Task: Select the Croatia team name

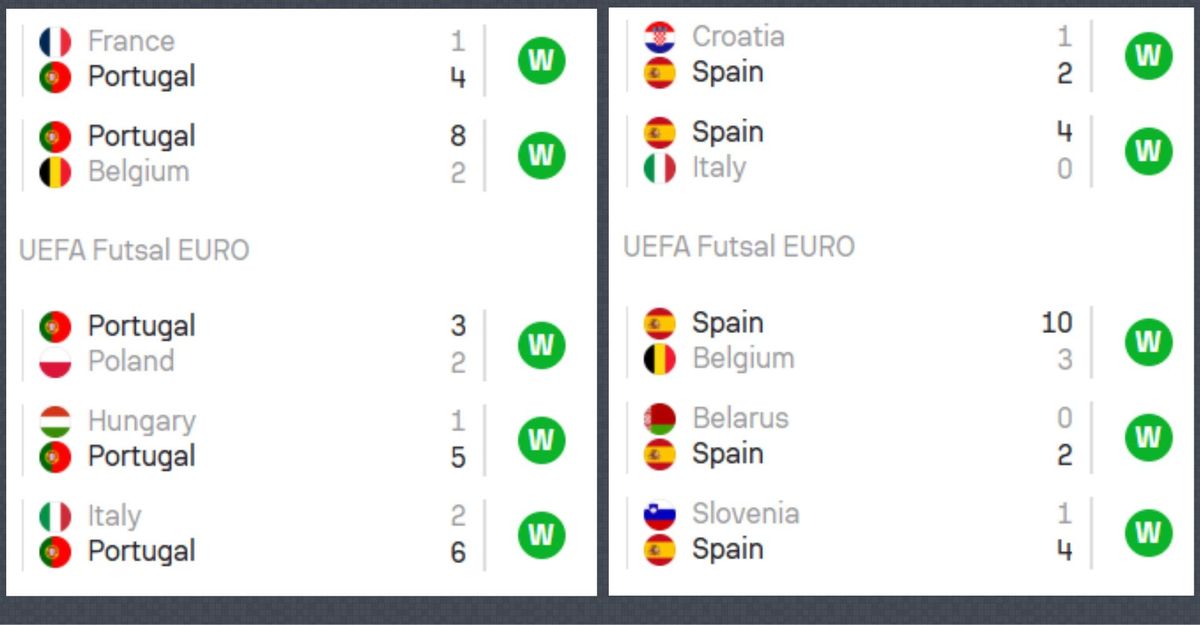Action: click(738, 37)
